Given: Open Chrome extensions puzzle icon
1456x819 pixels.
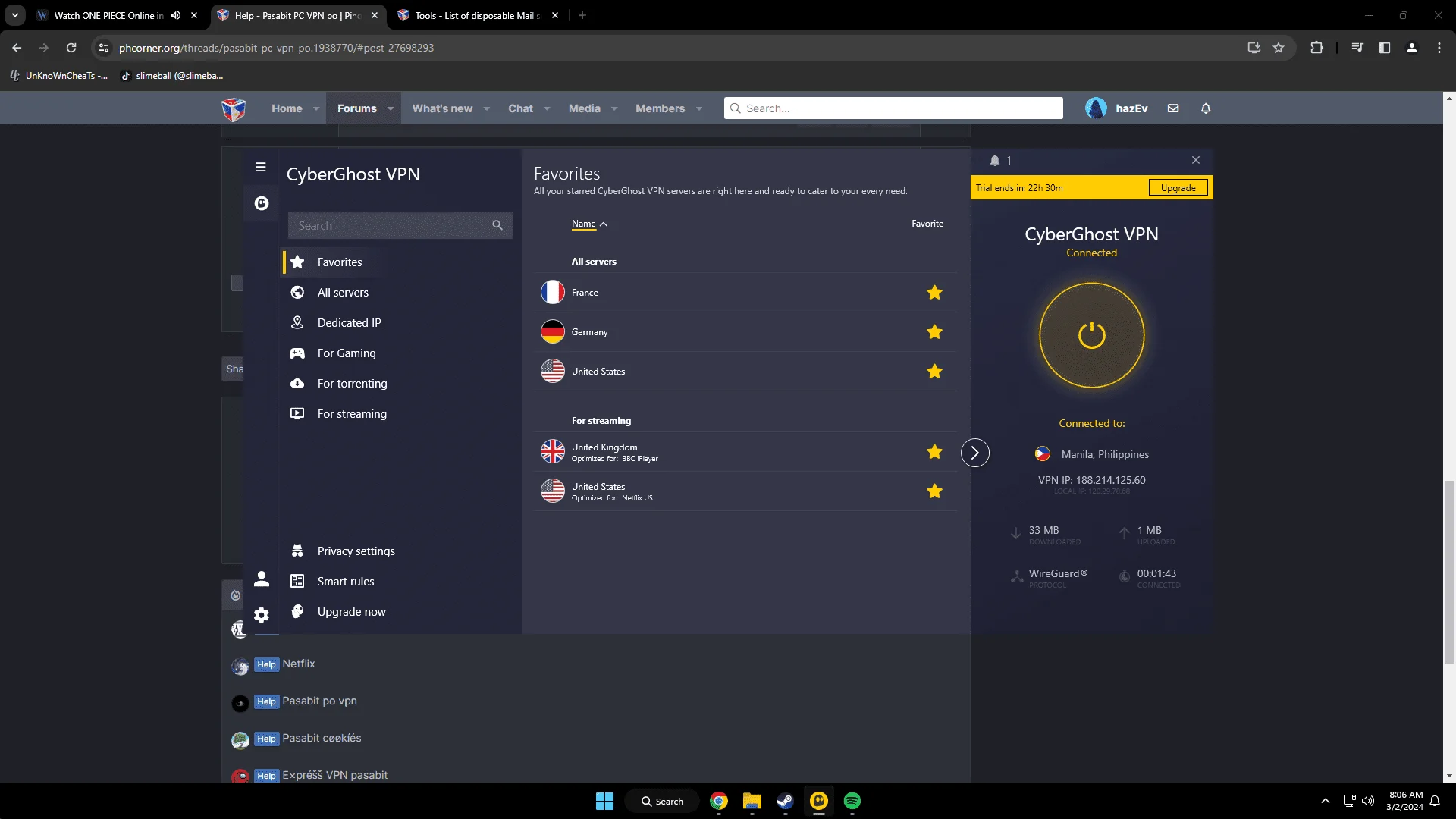Looking at the screenshot, I should tap(1316, 48).
